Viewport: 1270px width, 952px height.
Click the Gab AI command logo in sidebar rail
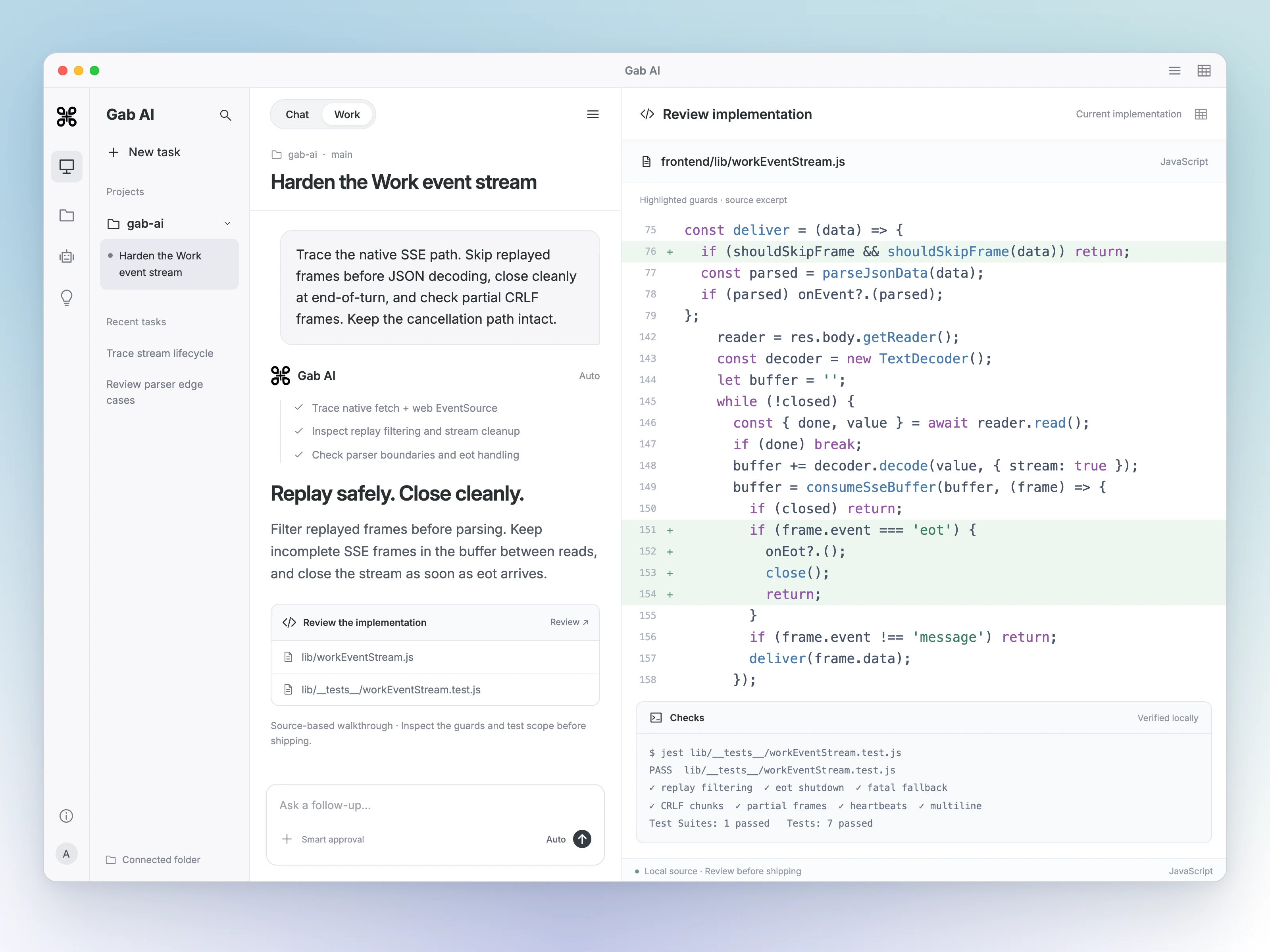coord(67,117)
